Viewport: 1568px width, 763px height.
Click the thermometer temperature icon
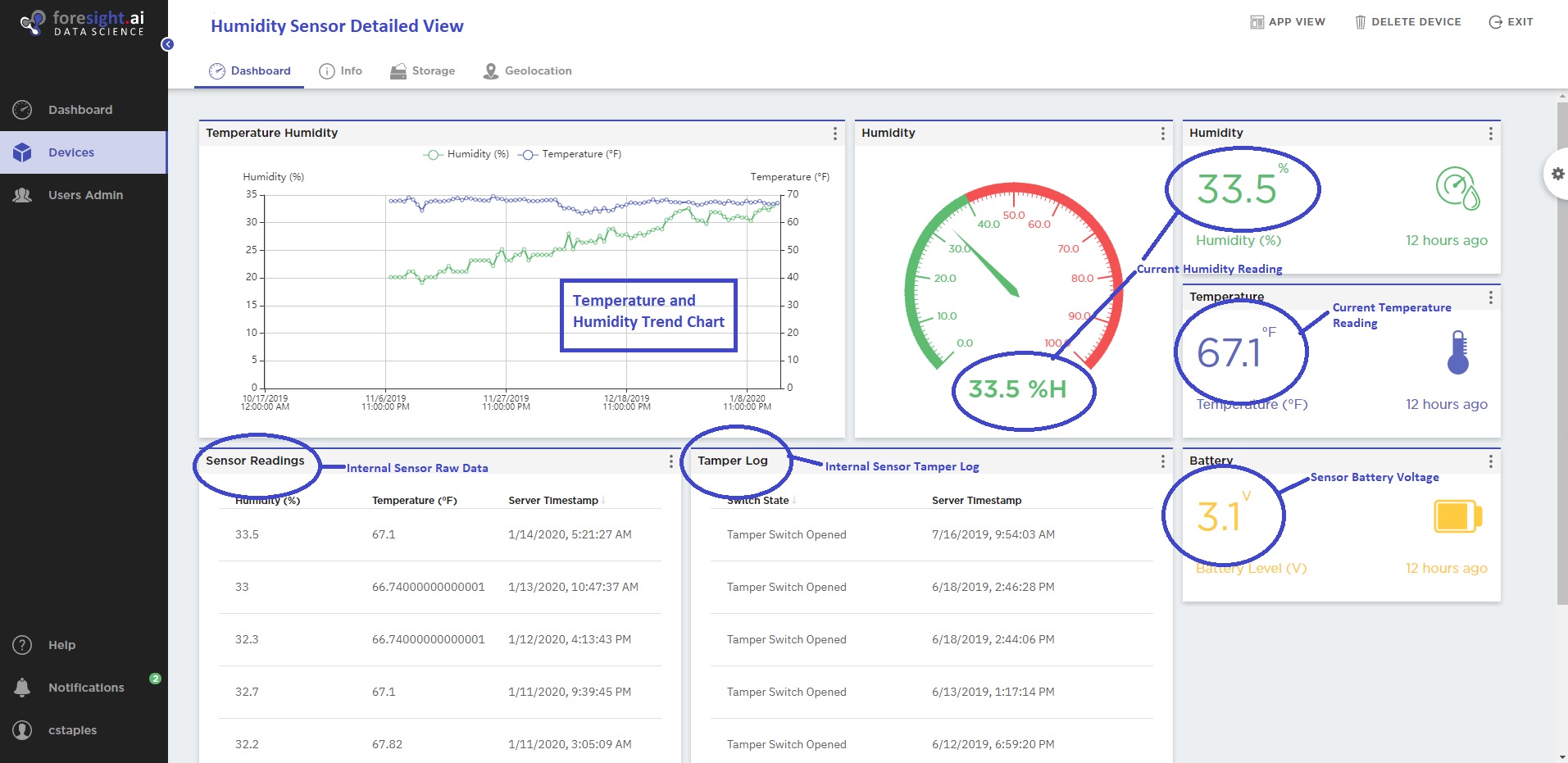(1457, 353)
